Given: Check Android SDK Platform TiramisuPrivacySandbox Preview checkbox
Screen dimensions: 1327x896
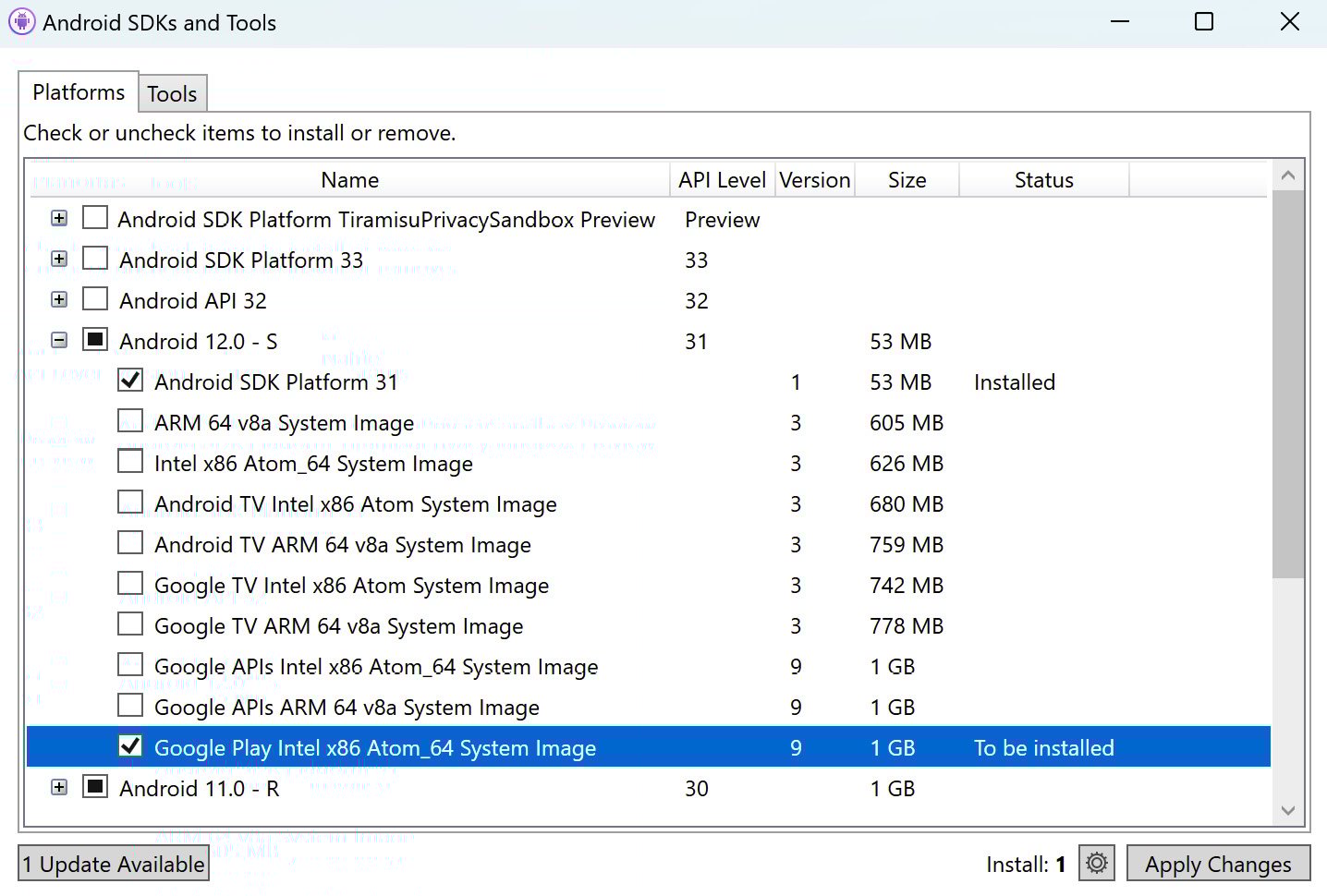Looking at the screenshot, I should click(x=95, y=218).
